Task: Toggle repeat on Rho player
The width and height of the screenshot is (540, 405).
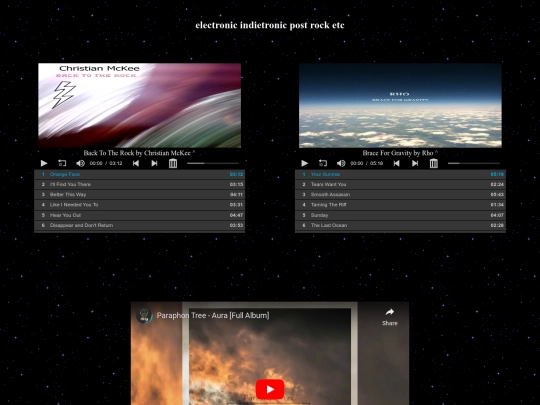Action: click(x=323, y=163)
